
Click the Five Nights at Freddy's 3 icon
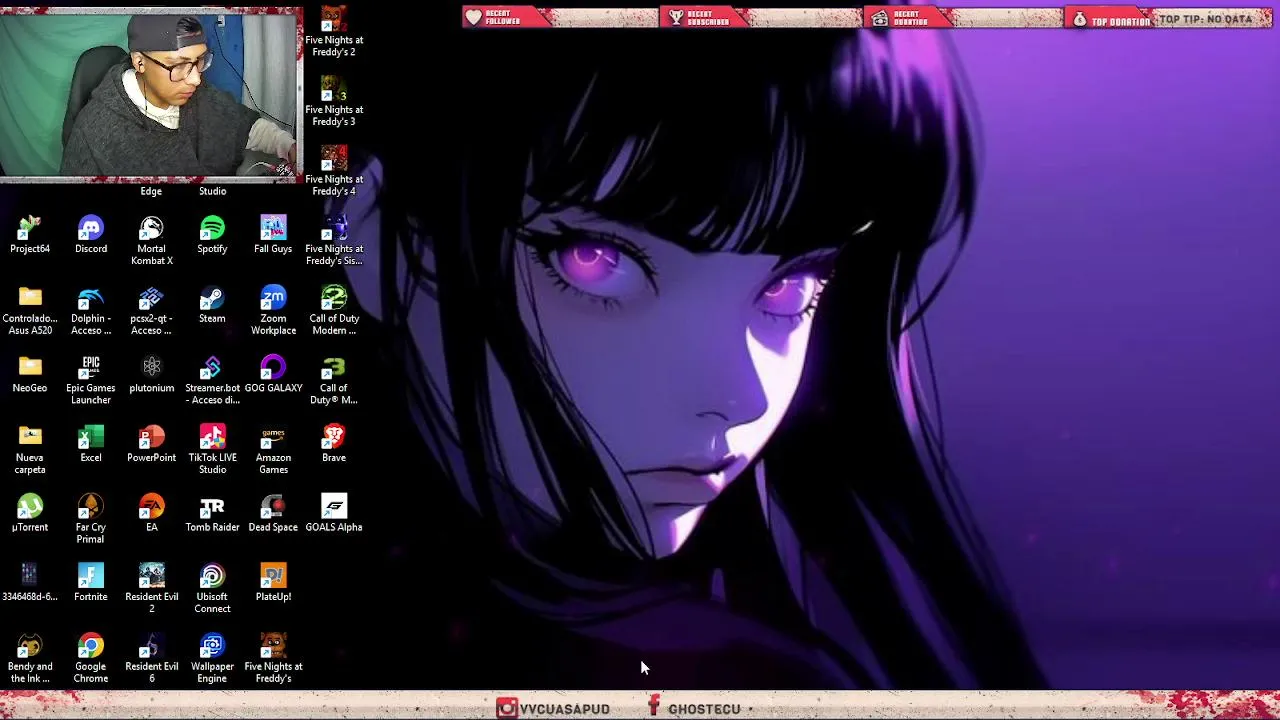point(334,102)
